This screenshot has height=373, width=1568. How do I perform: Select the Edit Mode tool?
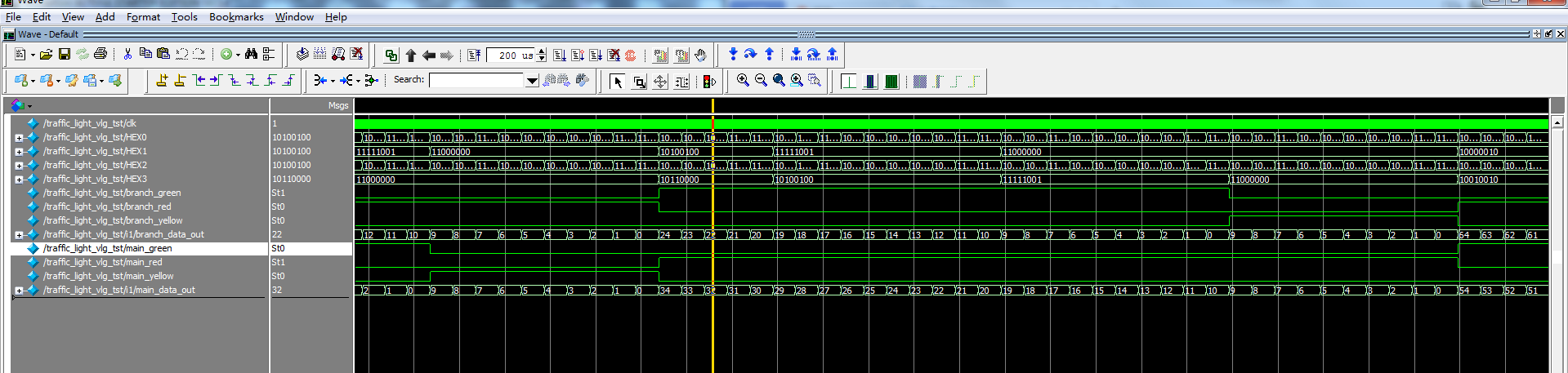[681, 82]
